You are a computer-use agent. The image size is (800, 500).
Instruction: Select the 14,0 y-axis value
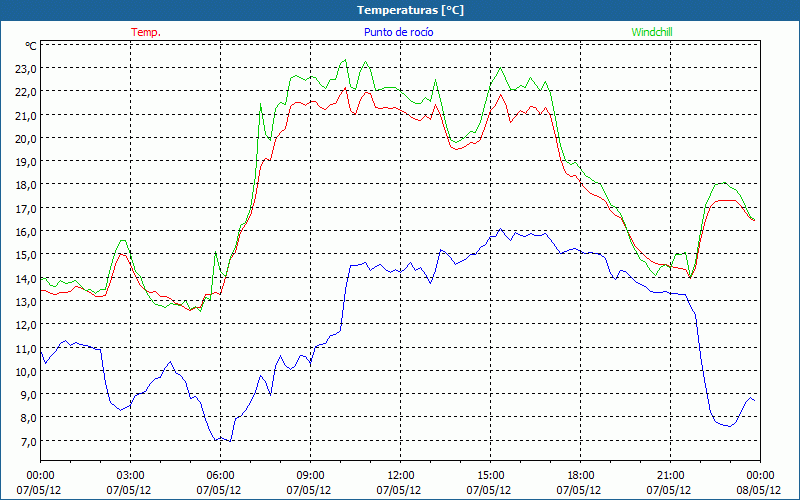pos(26,279)
